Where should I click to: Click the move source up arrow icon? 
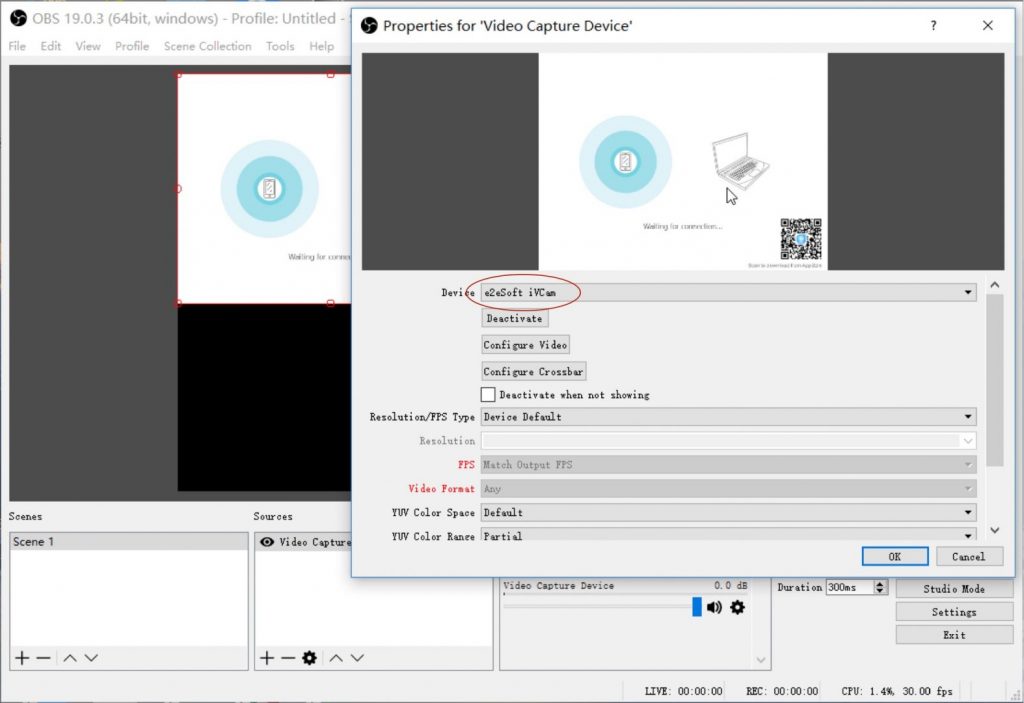pyautogui.click(x=336, y=657)
